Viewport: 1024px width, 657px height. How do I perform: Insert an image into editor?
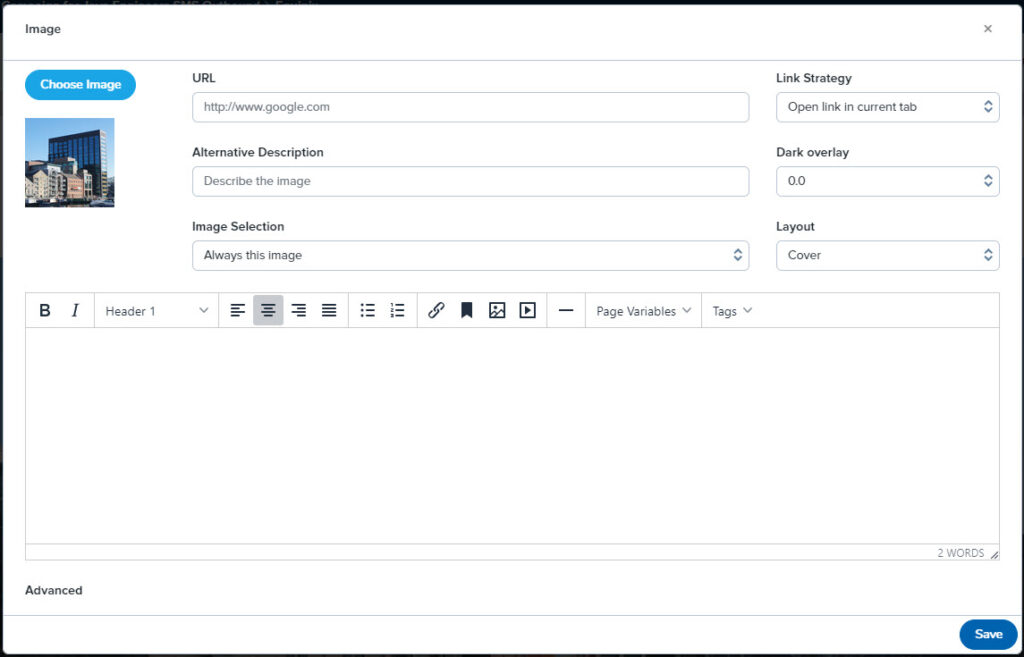point(497,311)
